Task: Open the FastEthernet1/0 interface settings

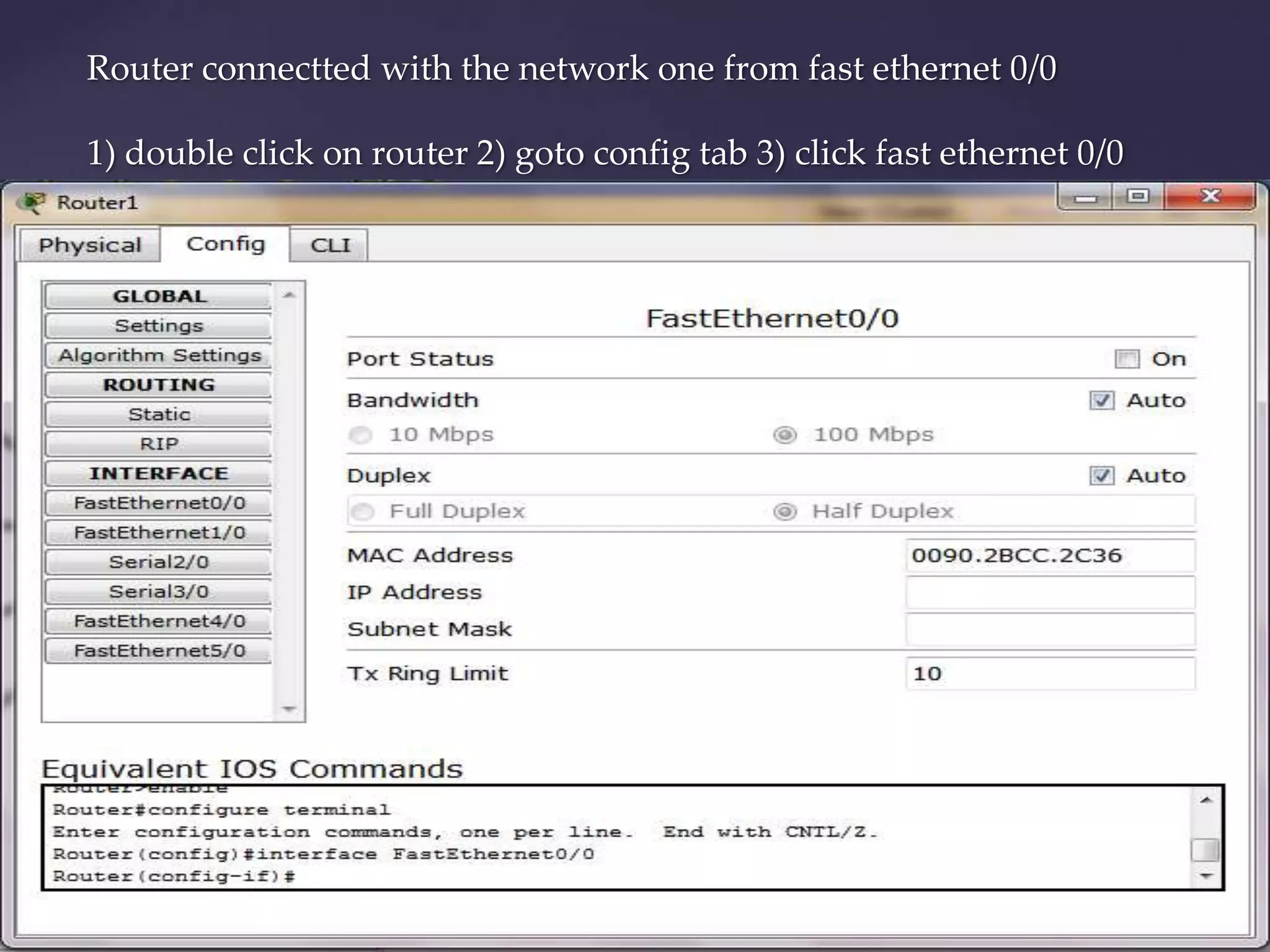Action: tap(159, 532)
